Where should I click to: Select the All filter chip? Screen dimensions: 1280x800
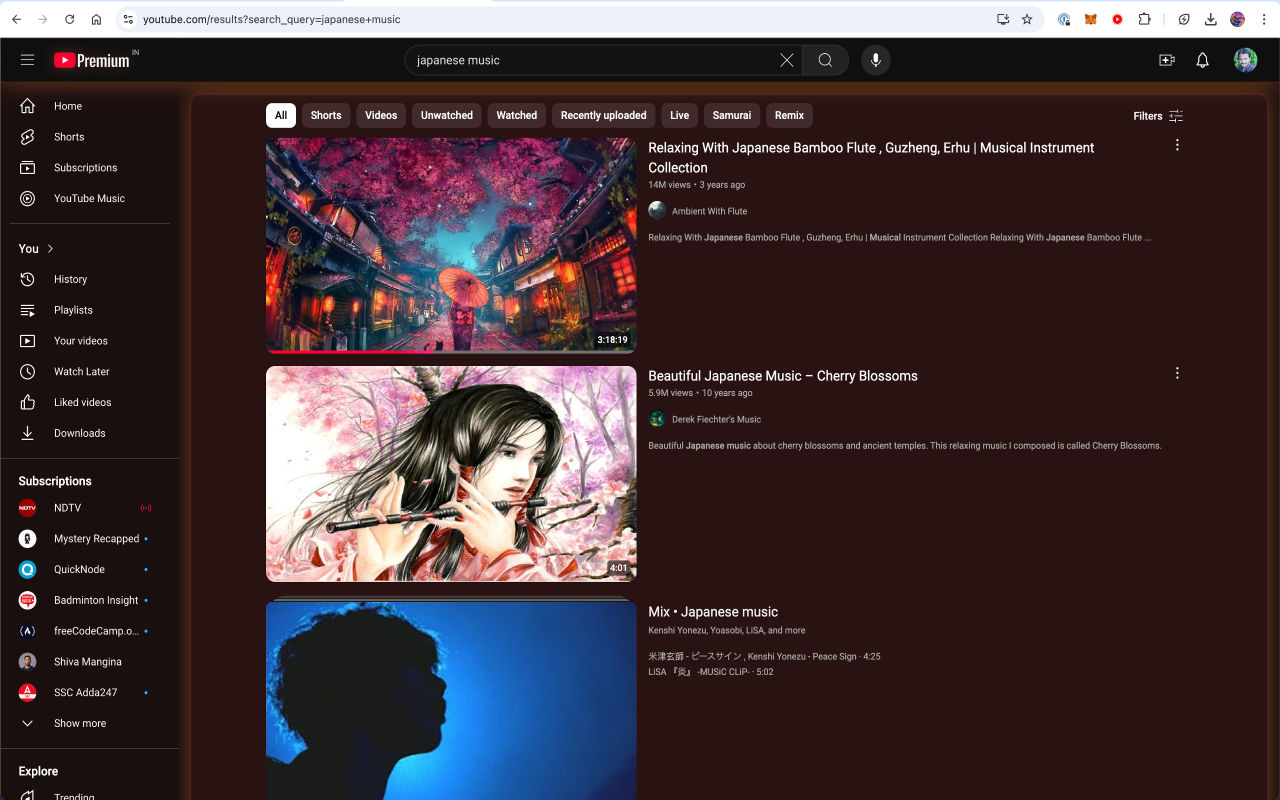coord(281,115)
